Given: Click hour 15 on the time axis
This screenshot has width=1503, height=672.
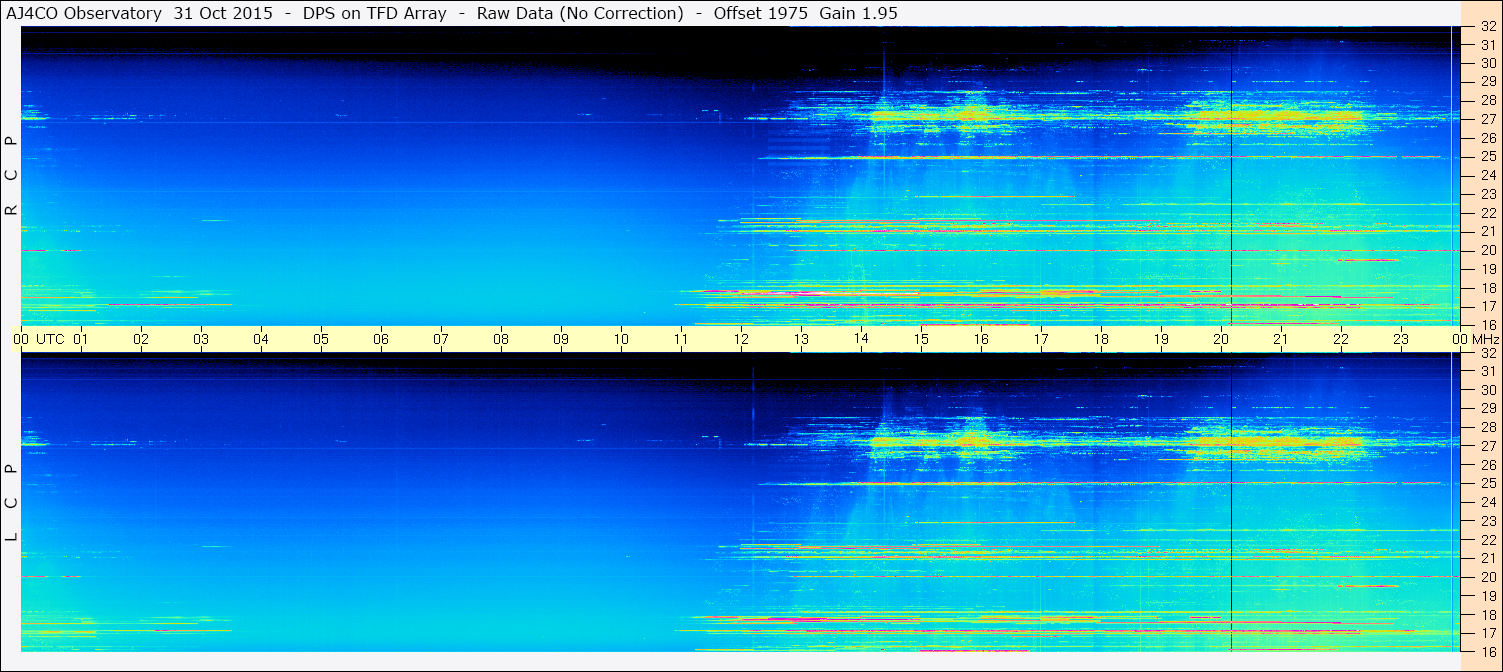Looking at the screenshot, I should click(921, 339).
